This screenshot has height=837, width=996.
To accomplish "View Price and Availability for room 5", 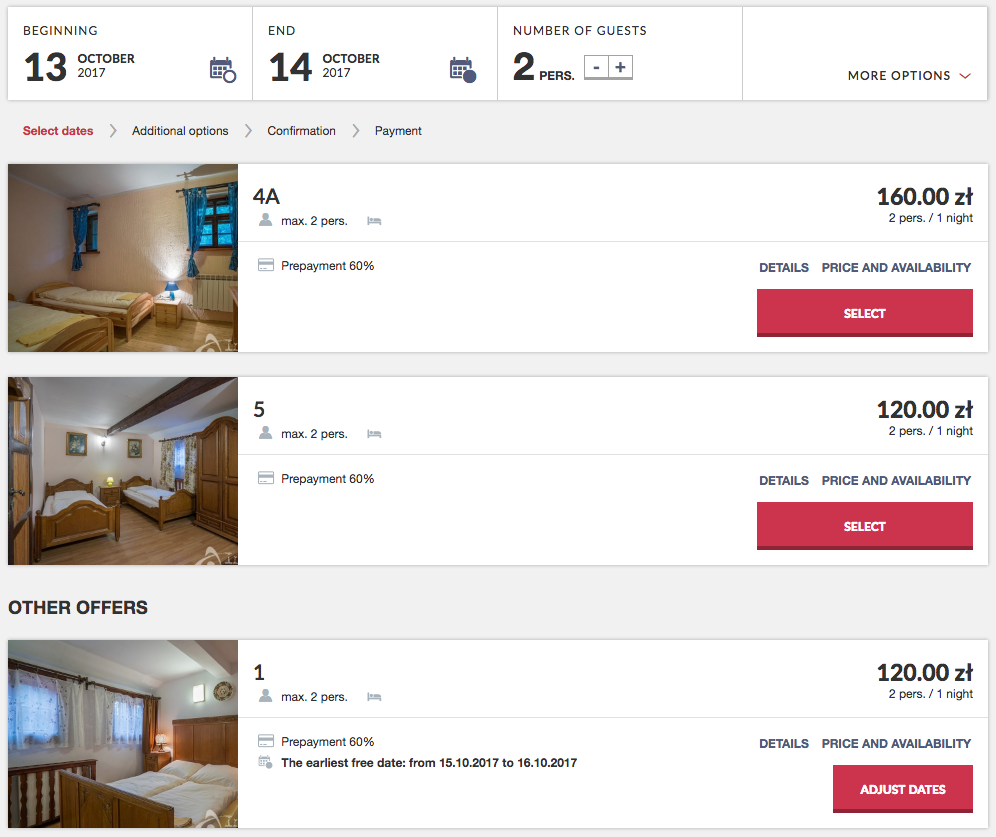I will click(x=896, y=481).
